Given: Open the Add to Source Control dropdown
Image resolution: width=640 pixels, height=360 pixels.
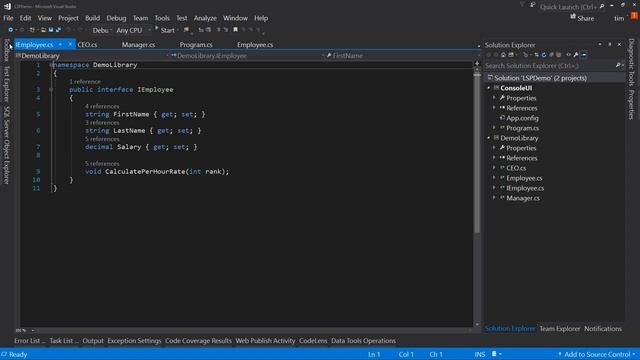Looking at the screenshot, I should point(597,354).
